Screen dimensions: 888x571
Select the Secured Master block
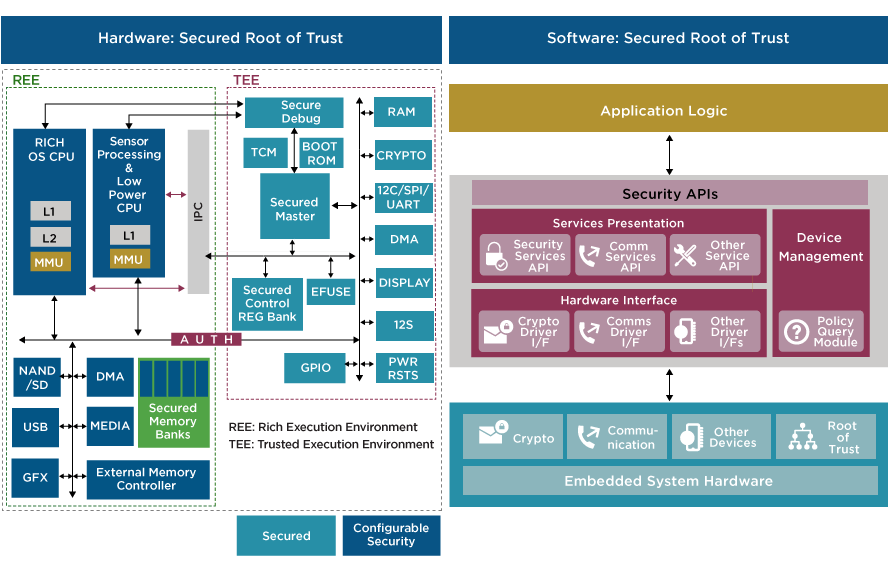[x=294, y=208]
